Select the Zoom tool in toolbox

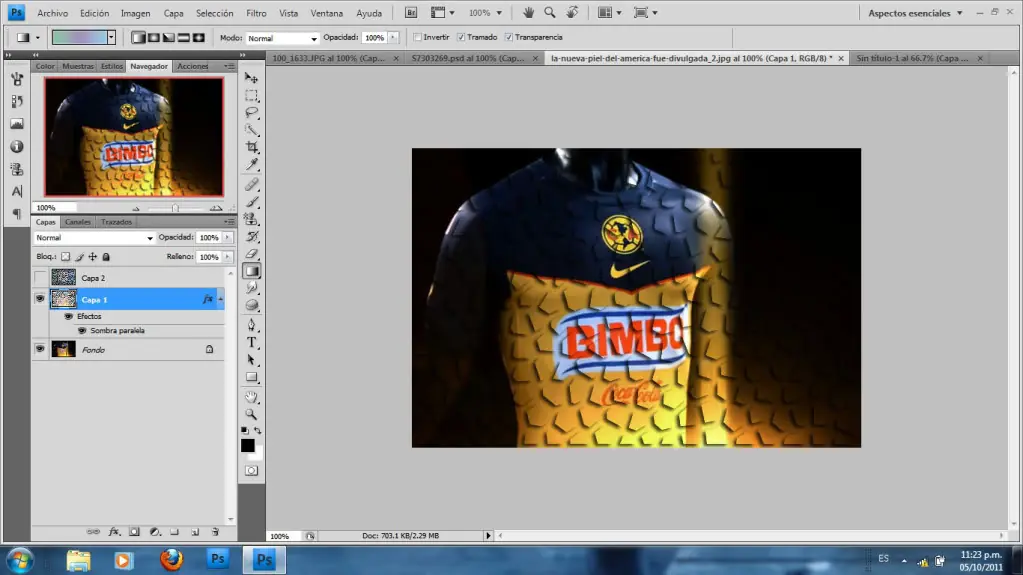251,414
